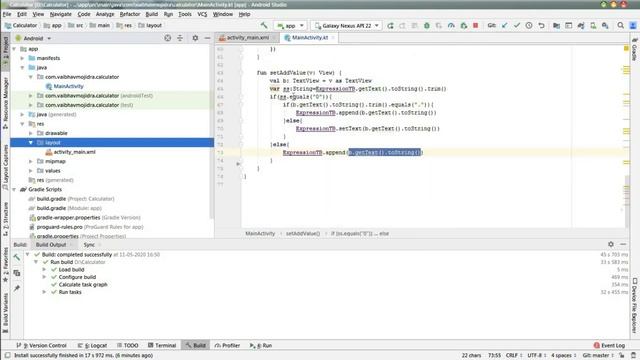The image size is (640, 360).
Task: Open the app run configuration dropdown
Action: tap(290, 25)
